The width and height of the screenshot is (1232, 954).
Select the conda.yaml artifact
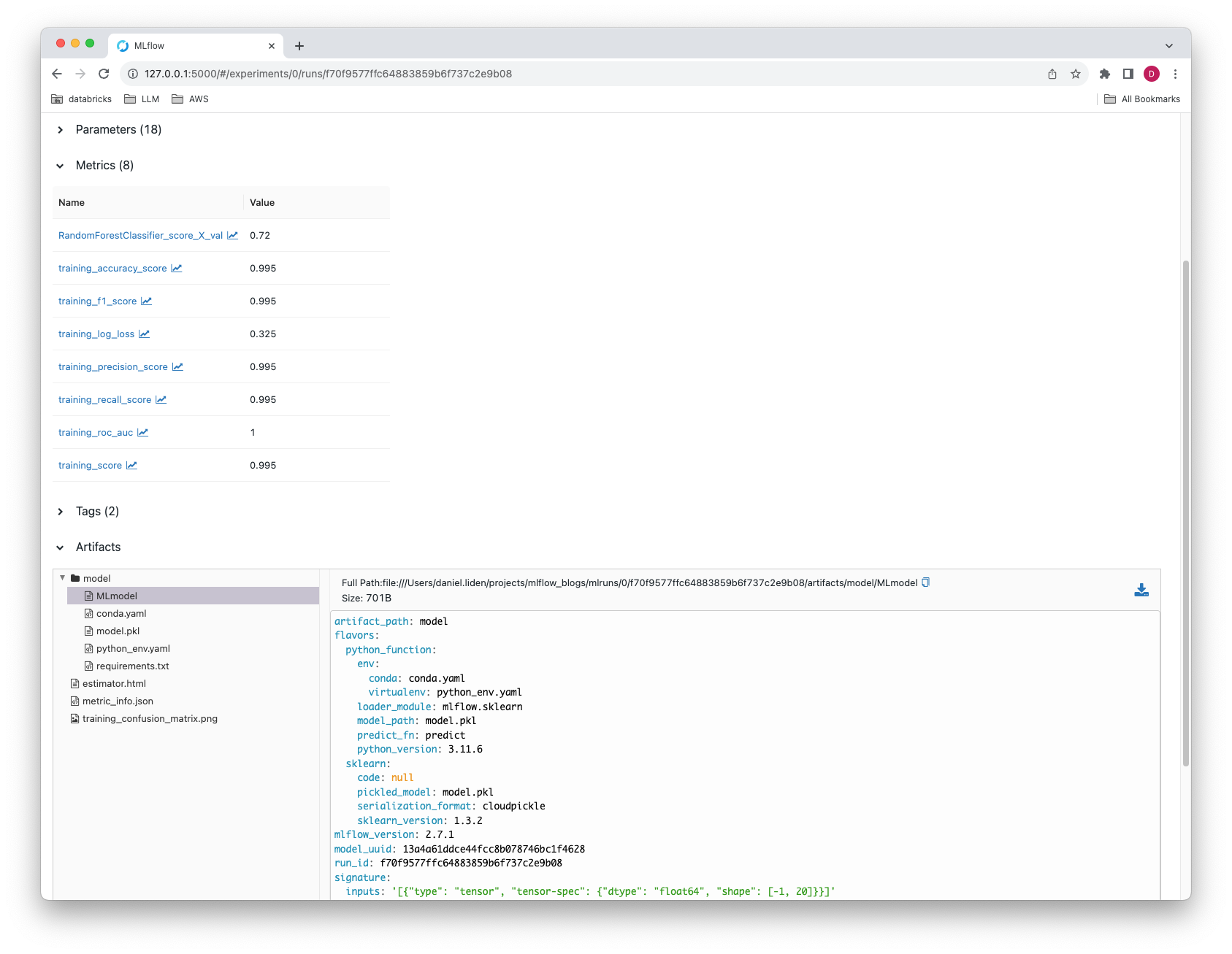pos(120,613)
